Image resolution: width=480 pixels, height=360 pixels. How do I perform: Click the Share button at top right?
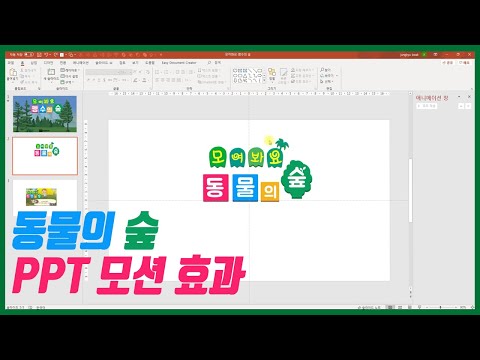448,63
